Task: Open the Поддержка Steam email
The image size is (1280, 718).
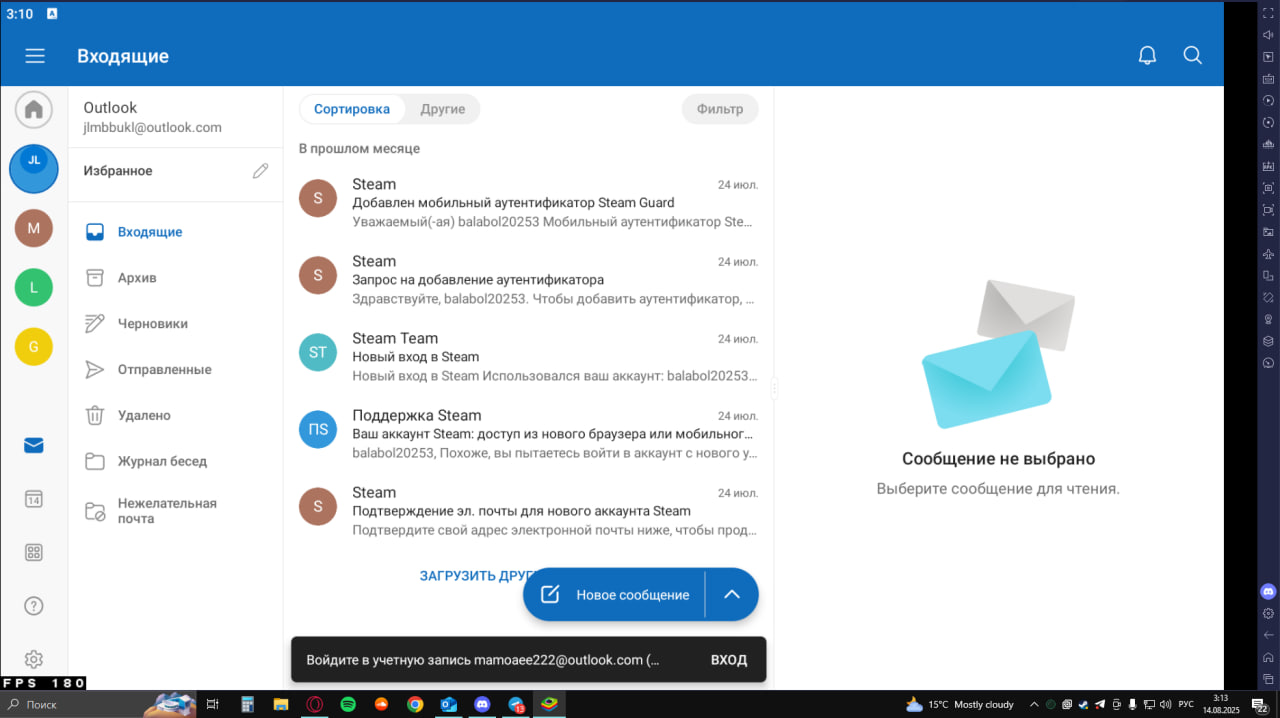Action: pyautogui.click(x=528, y=434)
